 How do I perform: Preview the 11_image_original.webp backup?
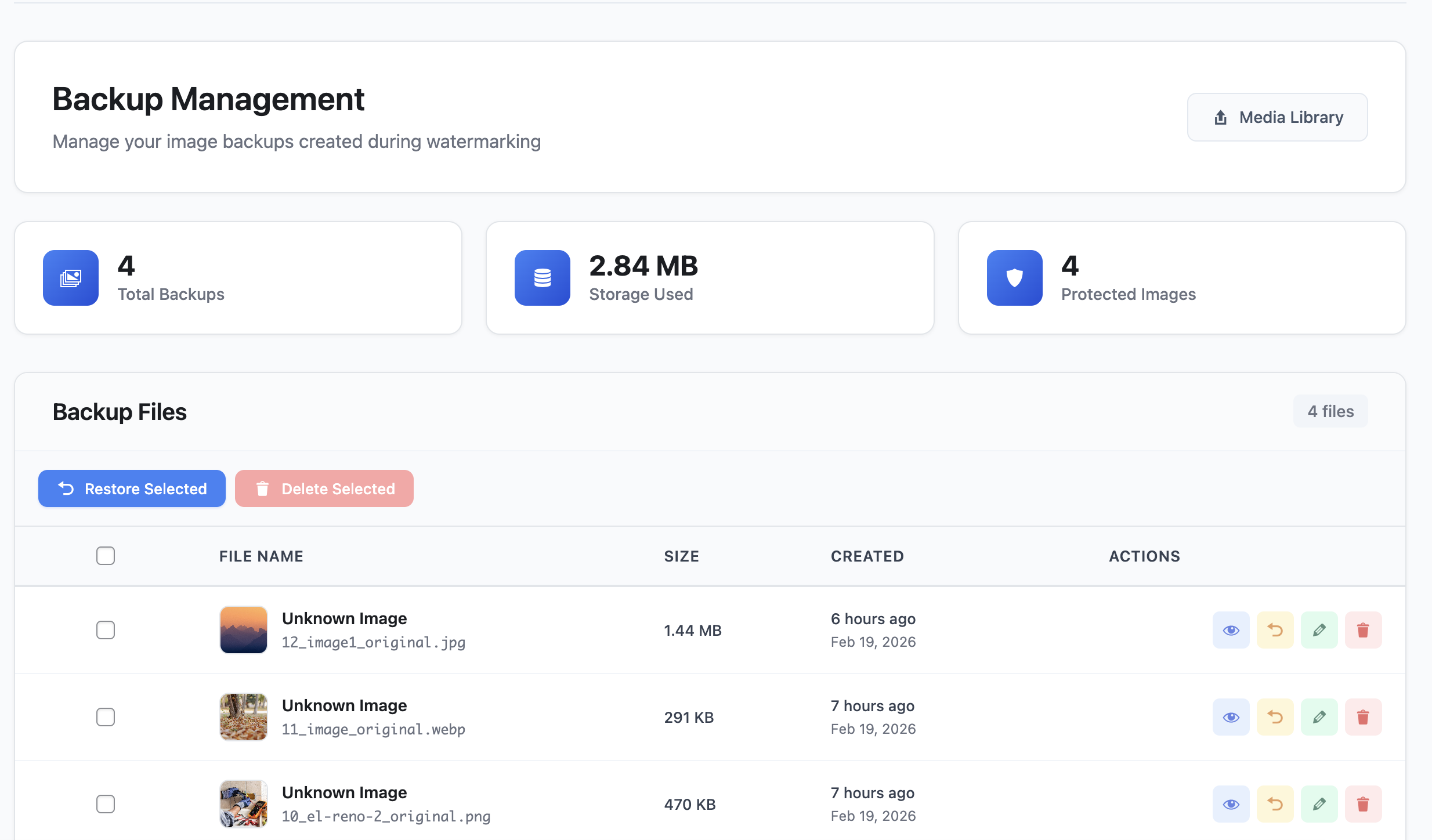[x=1231, y=717]
